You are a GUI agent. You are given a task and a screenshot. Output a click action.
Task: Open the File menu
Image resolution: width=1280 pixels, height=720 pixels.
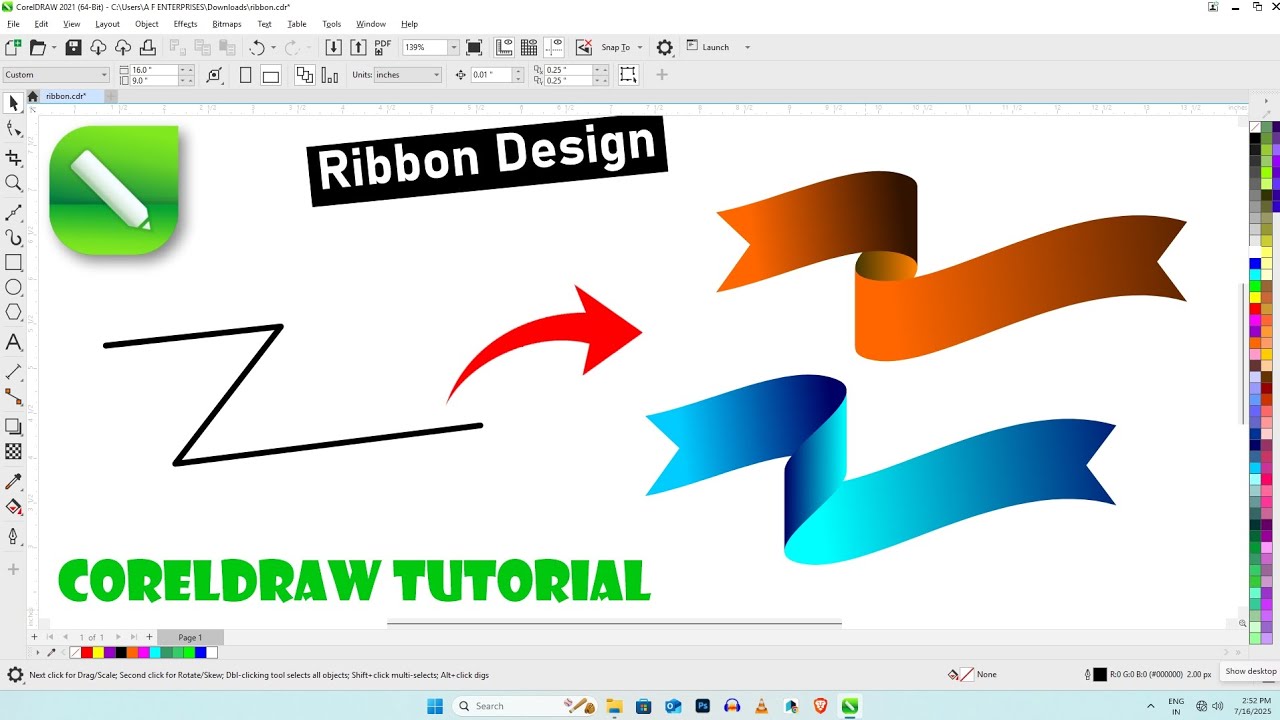[x=13, y=24]
